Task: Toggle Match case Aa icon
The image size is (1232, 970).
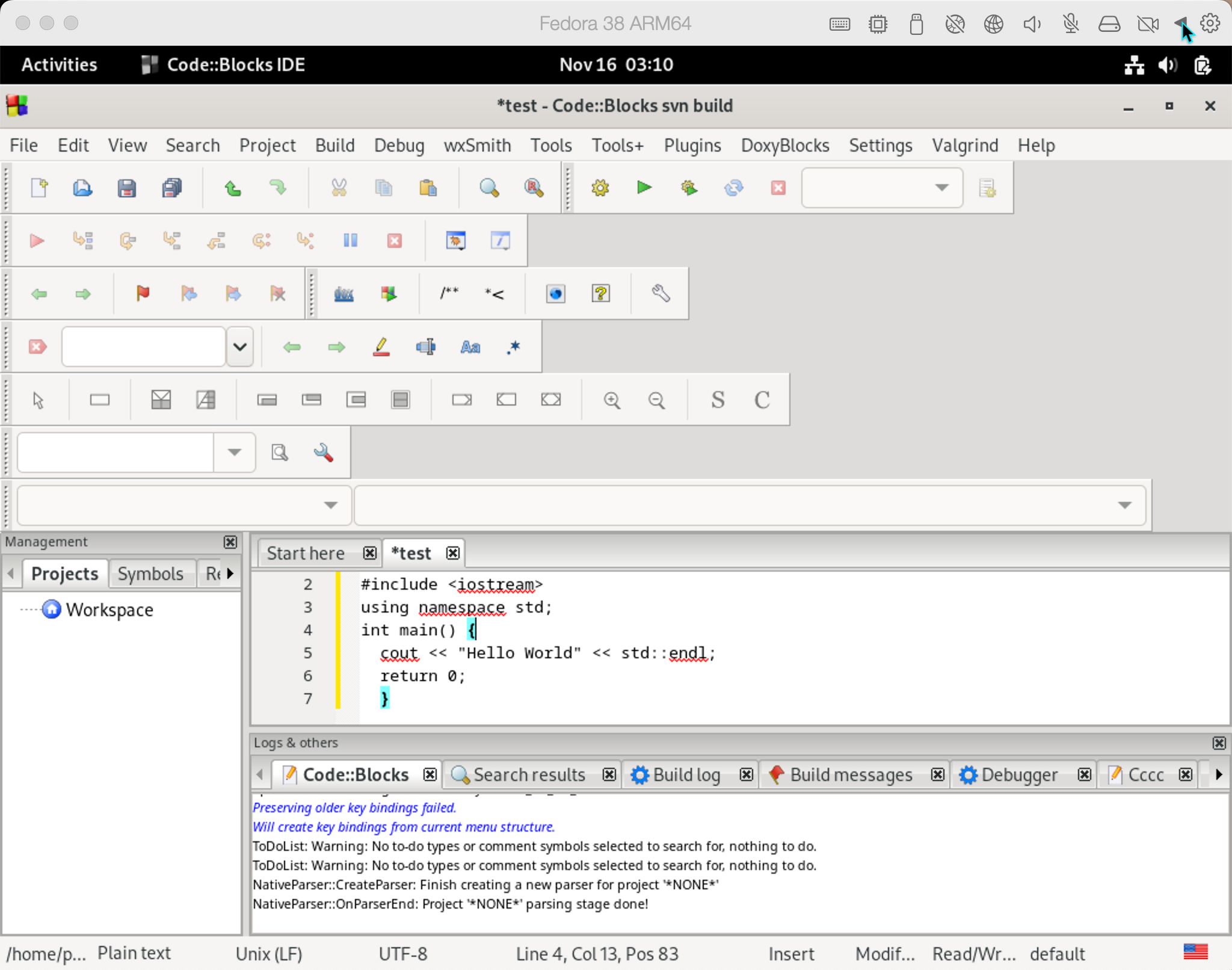Action: (470, 347)
